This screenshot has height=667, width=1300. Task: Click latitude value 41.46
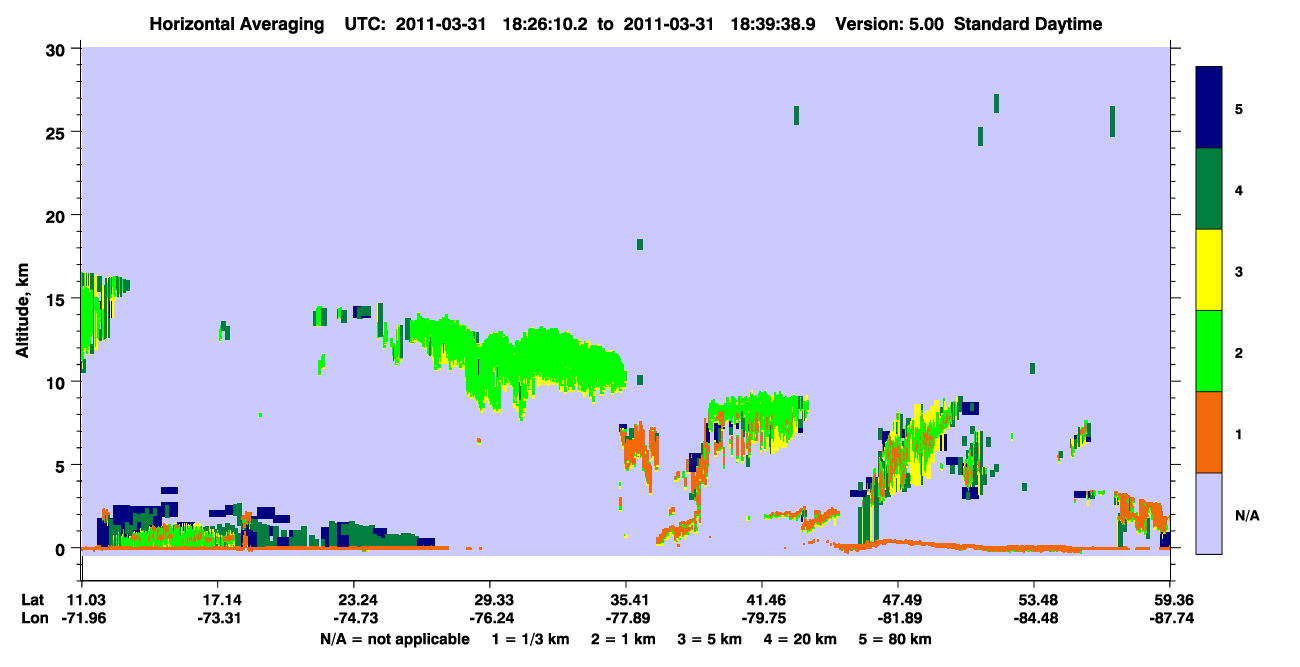tap(762, 600)
